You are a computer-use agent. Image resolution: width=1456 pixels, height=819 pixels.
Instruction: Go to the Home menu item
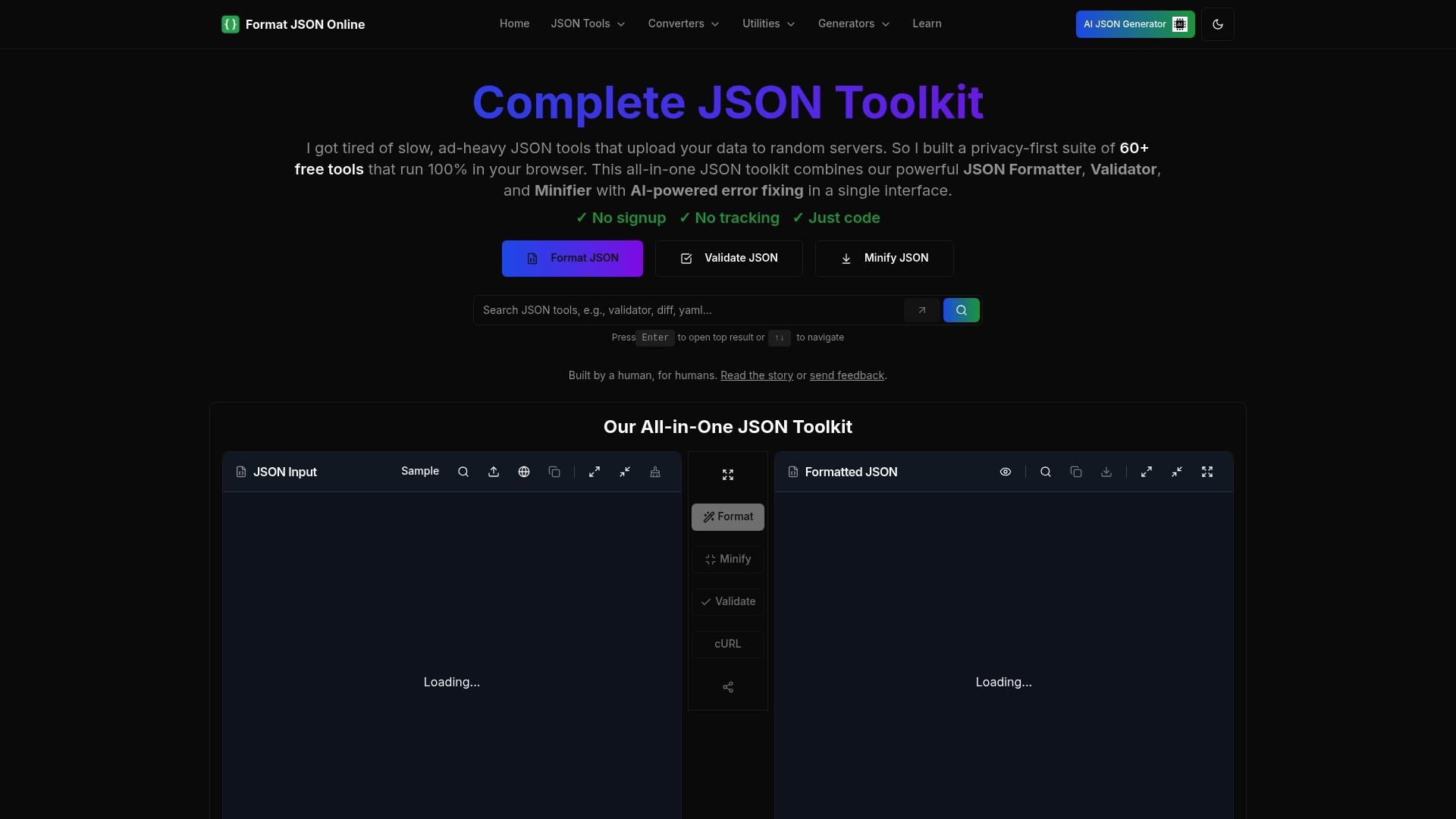pyautogui.click(x=515, y=24)
